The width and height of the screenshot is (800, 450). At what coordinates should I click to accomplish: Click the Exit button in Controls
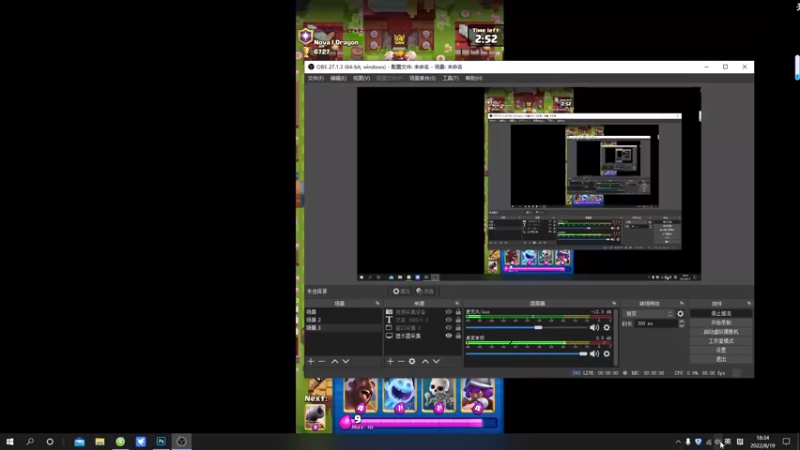coord(721,359)
